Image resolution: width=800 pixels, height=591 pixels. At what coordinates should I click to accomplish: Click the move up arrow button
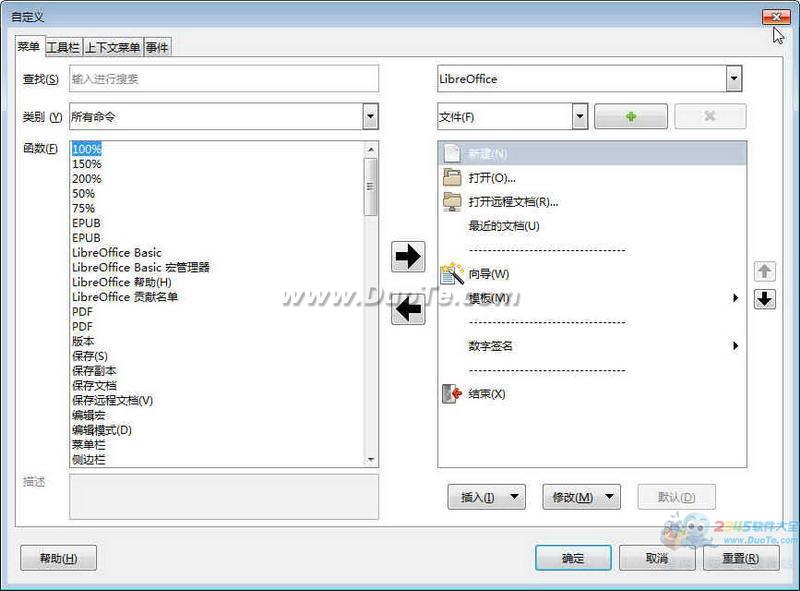[764, 272]
